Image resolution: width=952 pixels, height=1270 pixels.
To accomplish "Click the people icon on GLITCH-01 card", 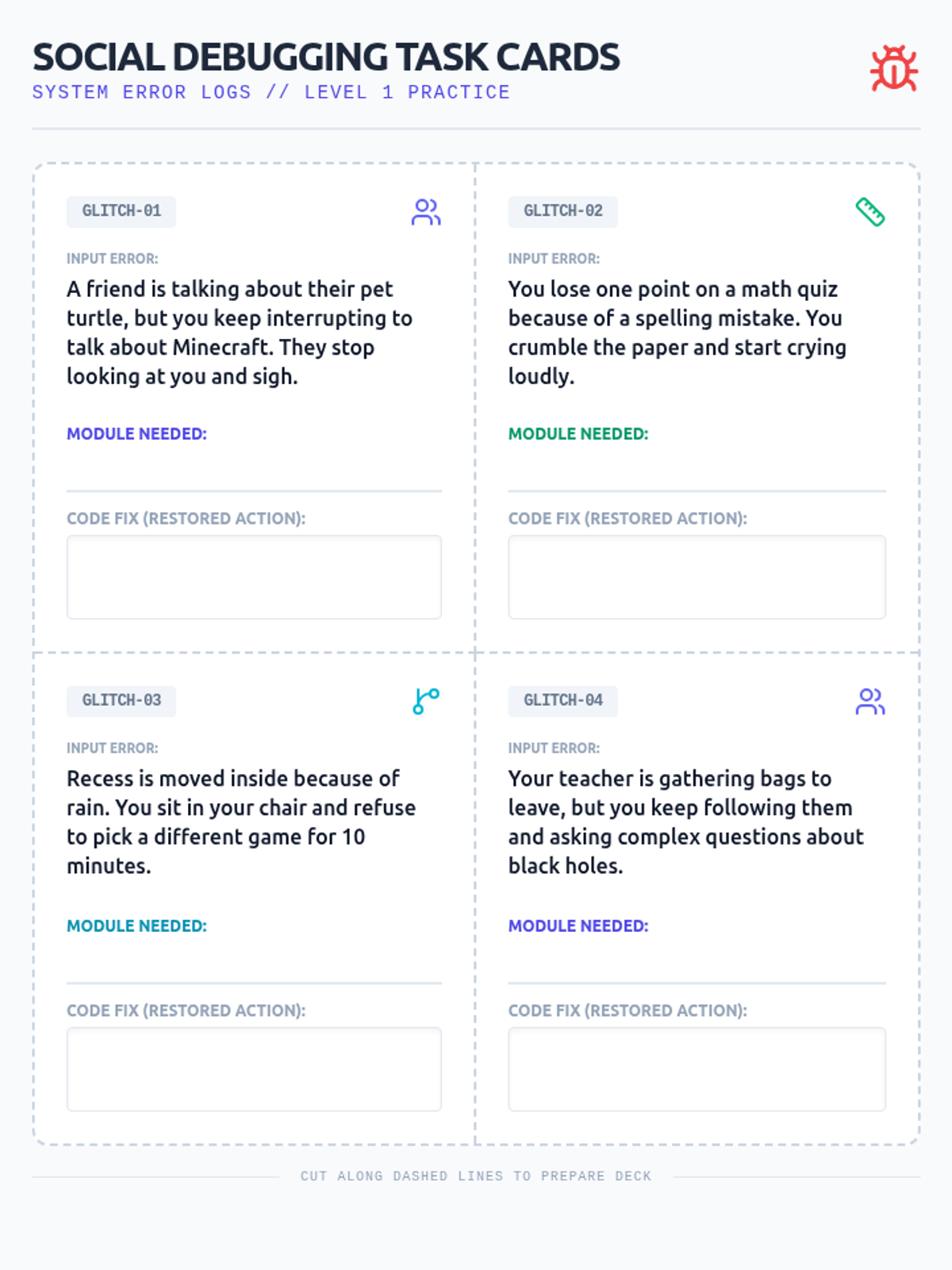I will tap(426, 212).
